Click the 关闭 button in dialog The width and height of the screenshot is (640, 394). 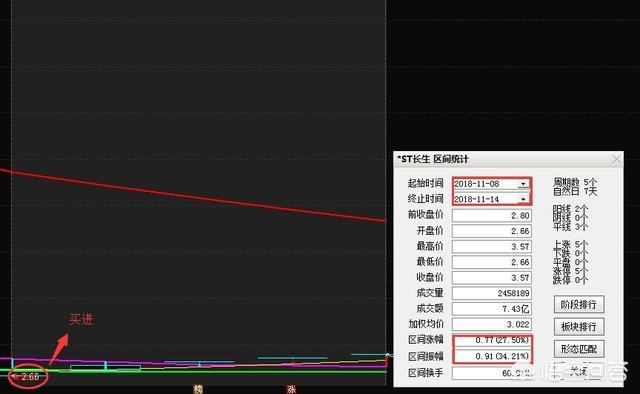(x=579, y=371)
